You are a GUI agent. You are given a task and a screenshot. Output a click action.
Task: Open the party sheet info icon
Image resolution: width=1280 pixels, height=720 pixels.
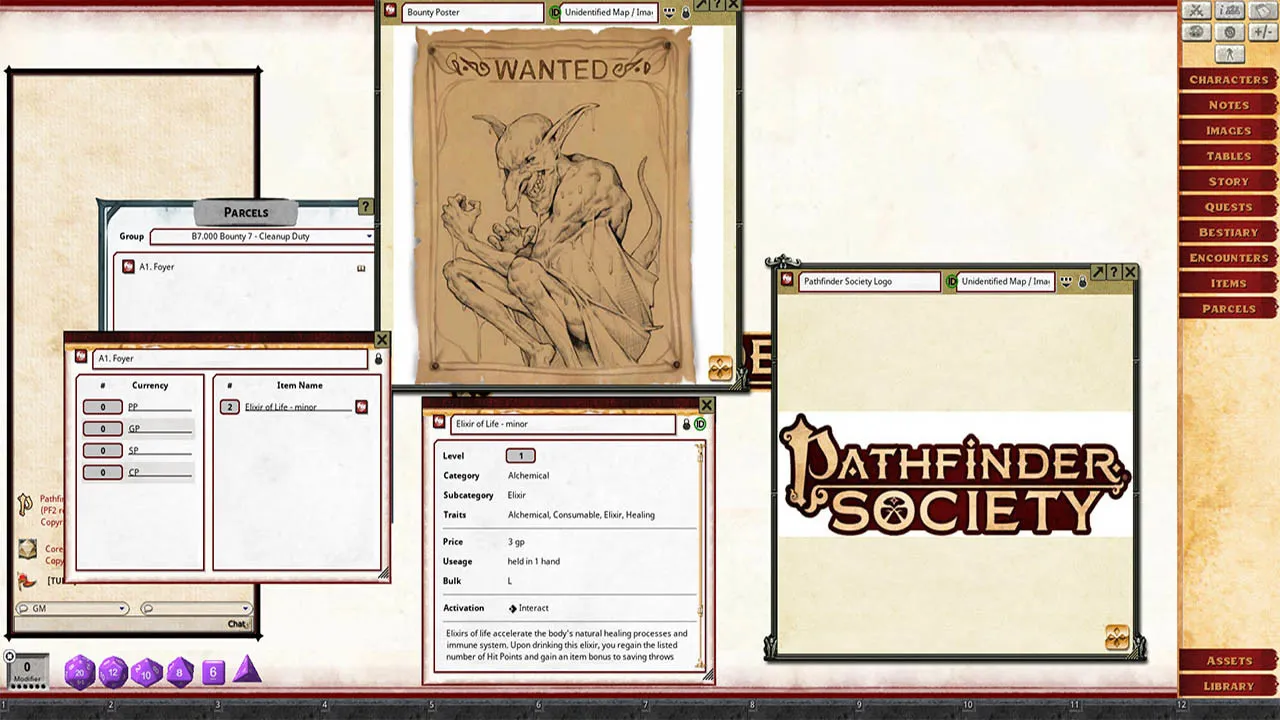1230,11
